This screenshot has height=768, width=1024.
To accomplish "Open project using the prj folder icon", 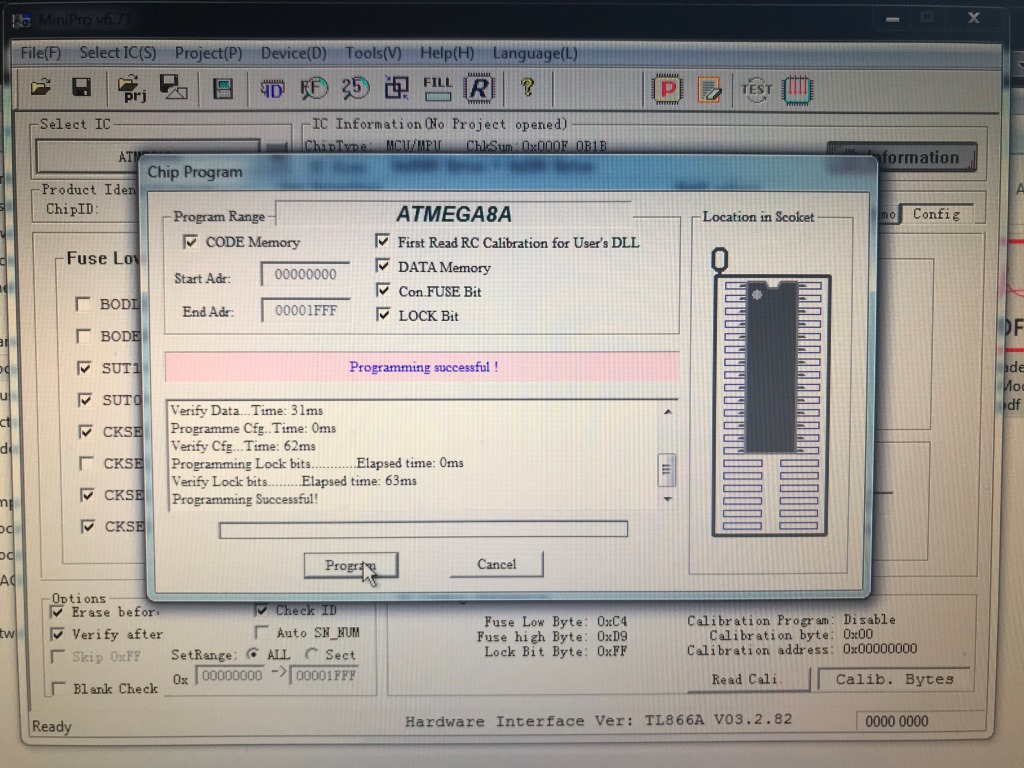I will [132, 88].
